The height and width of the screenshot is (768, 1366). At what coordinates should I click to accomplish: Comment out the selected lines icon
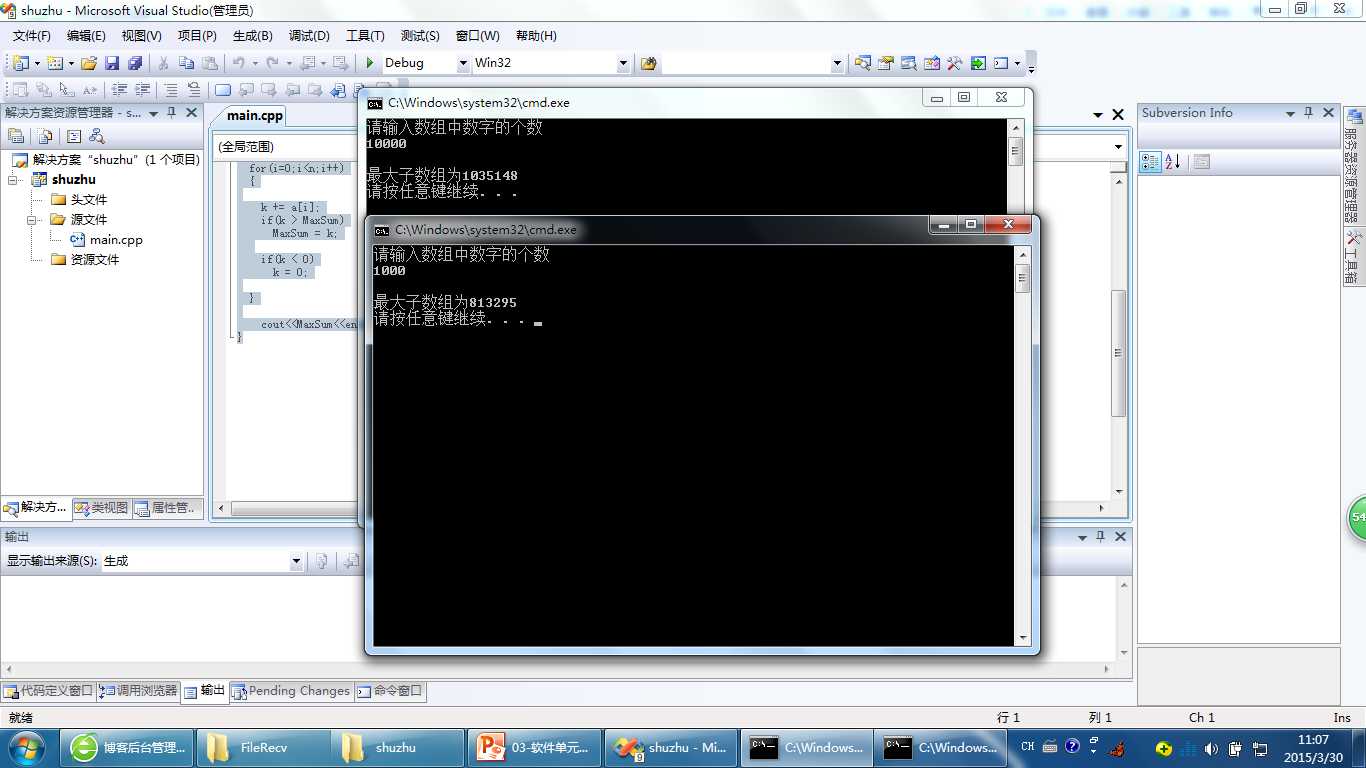point(171,90)
